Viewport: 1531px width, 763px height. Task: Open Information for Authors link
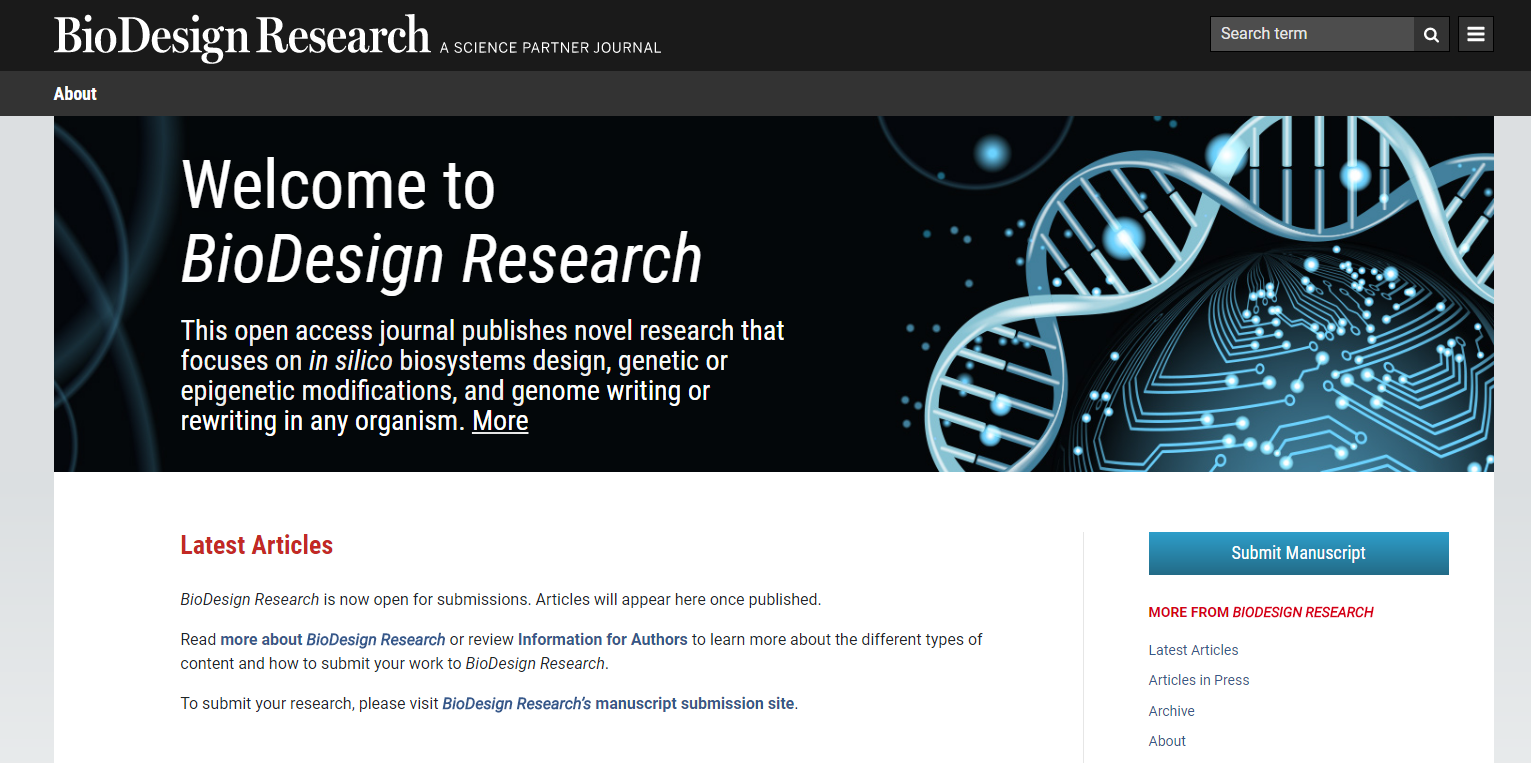tap(603, 639)
